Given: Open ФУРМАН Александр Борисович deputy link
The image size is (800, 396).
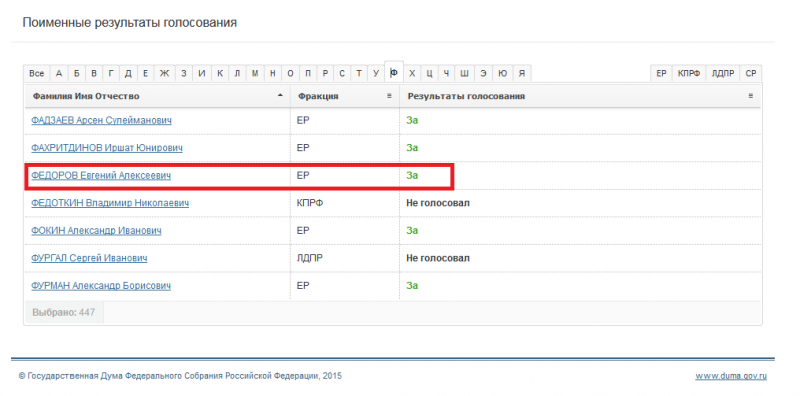Looking at the screenshot, I should pos(101,286).
